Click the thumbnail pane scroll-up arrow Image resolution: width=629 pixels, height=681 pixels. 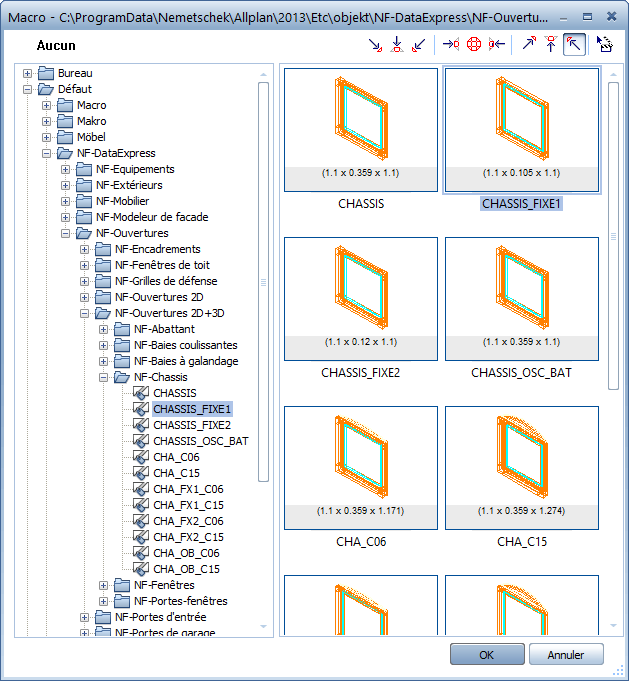[x=613, y=75]
